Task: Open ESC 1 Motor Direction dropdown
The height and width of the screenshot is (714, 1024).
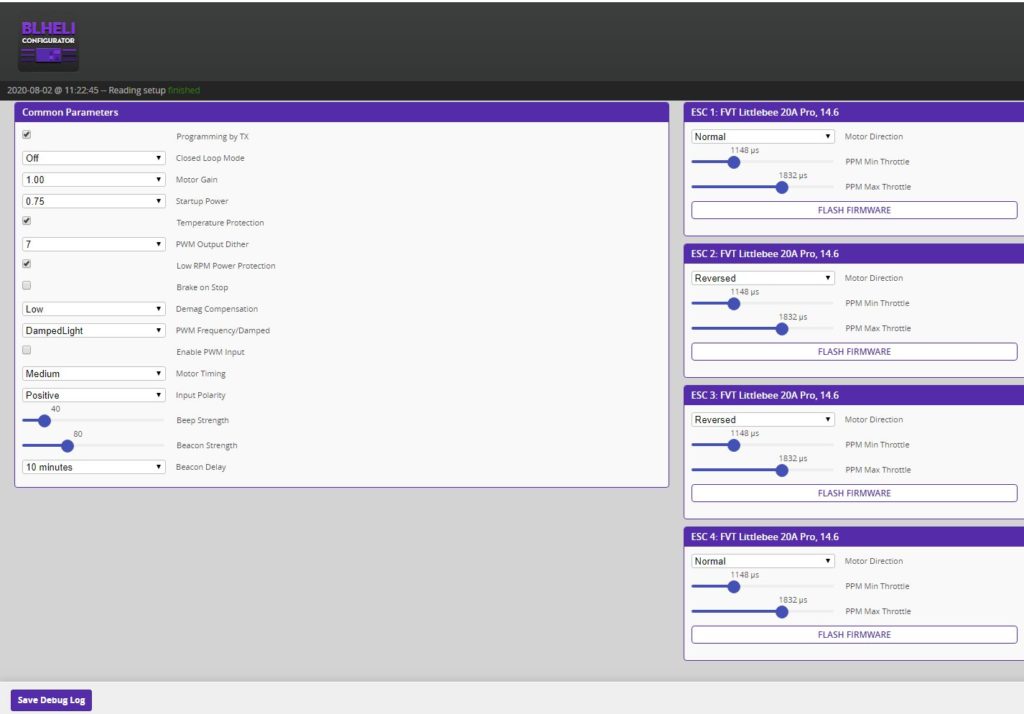Action: coord(763,137)
